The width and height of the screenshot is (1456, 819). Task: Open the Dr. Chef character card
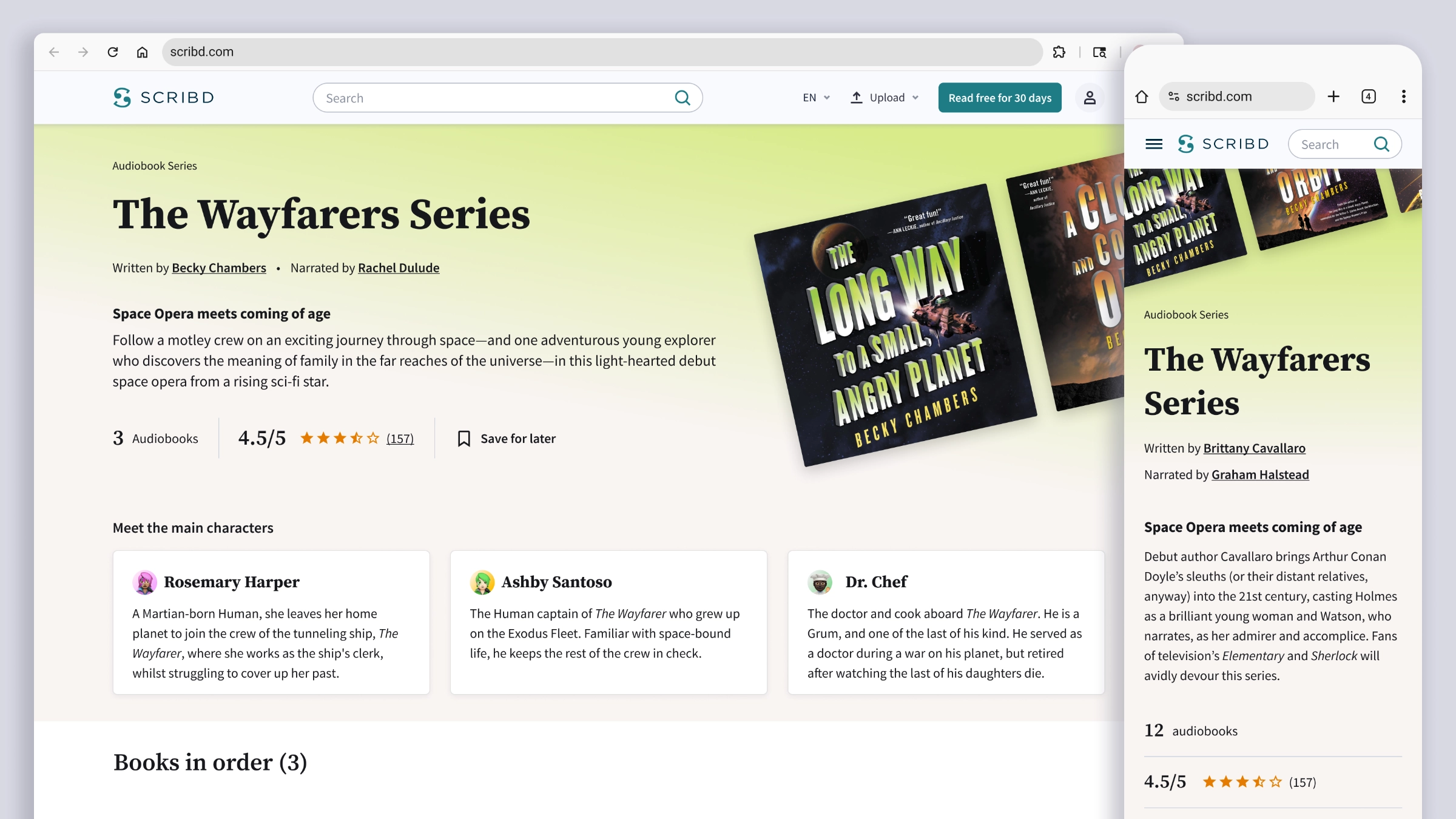point(946,622)
